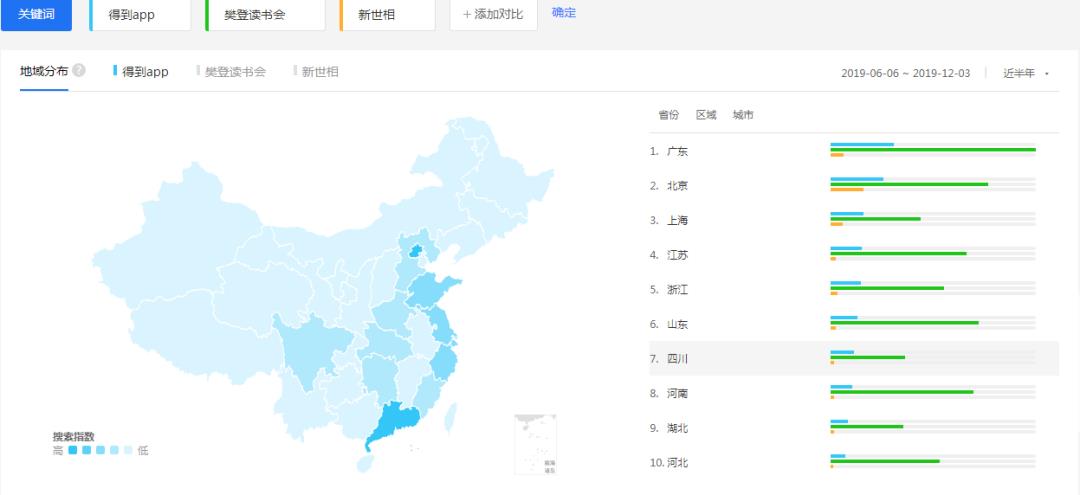Click the help question mark beside 地域分布
The height and width of the screenshot is (495, 1080).
click(78, 71)
